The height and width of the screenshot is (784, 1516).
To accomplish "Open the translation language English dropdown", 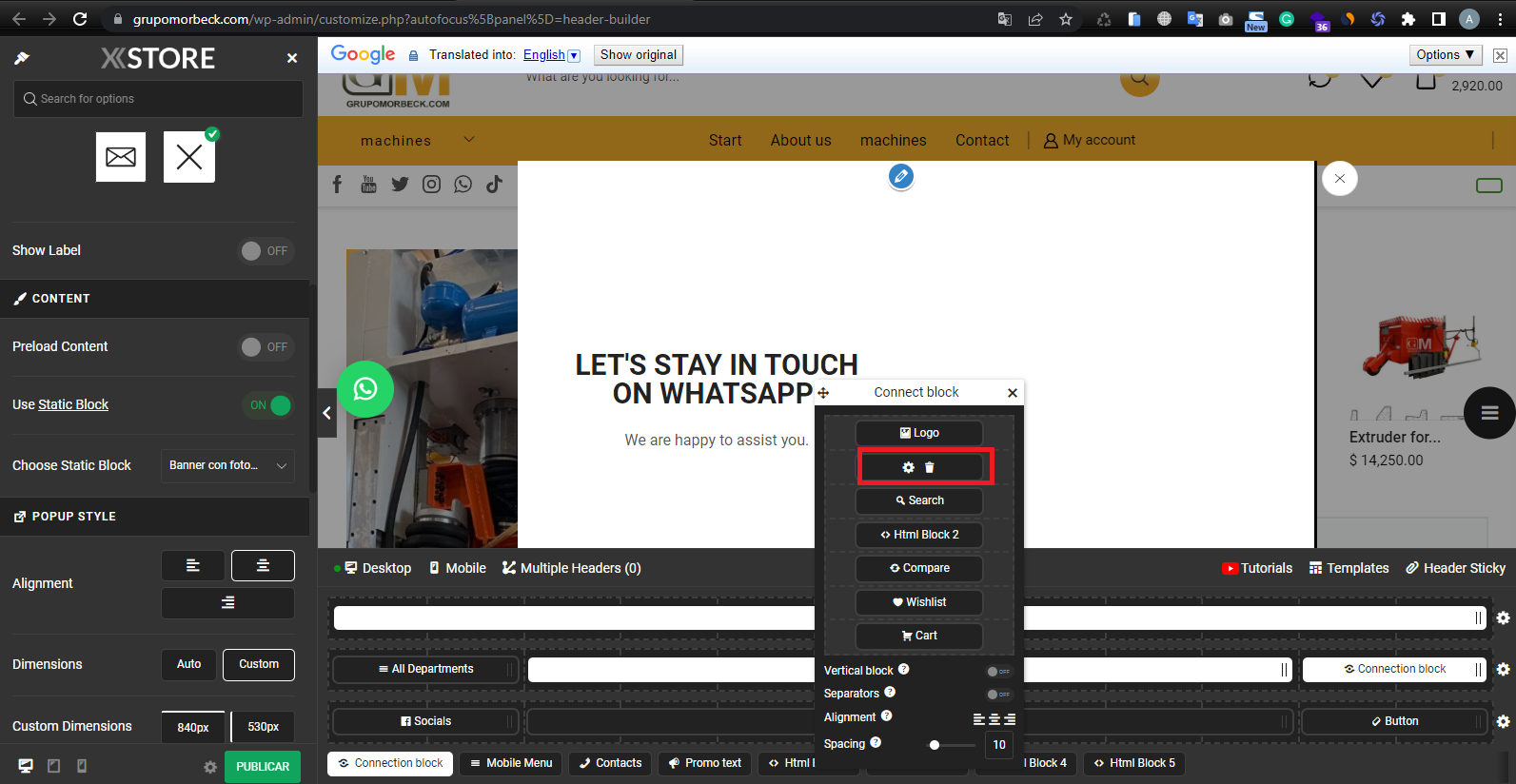I will [x=551, y=55].
